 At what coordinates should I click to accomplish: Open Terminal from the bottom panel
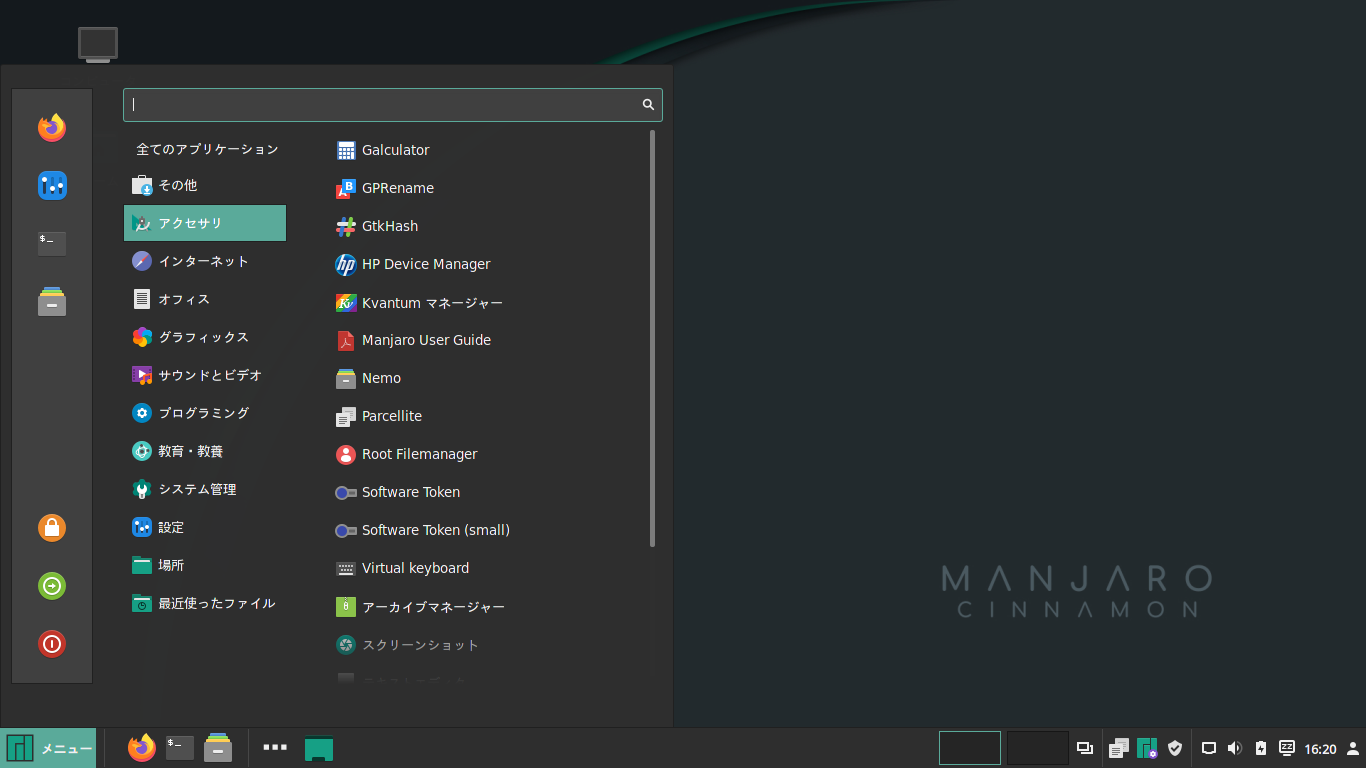(180, 748)
